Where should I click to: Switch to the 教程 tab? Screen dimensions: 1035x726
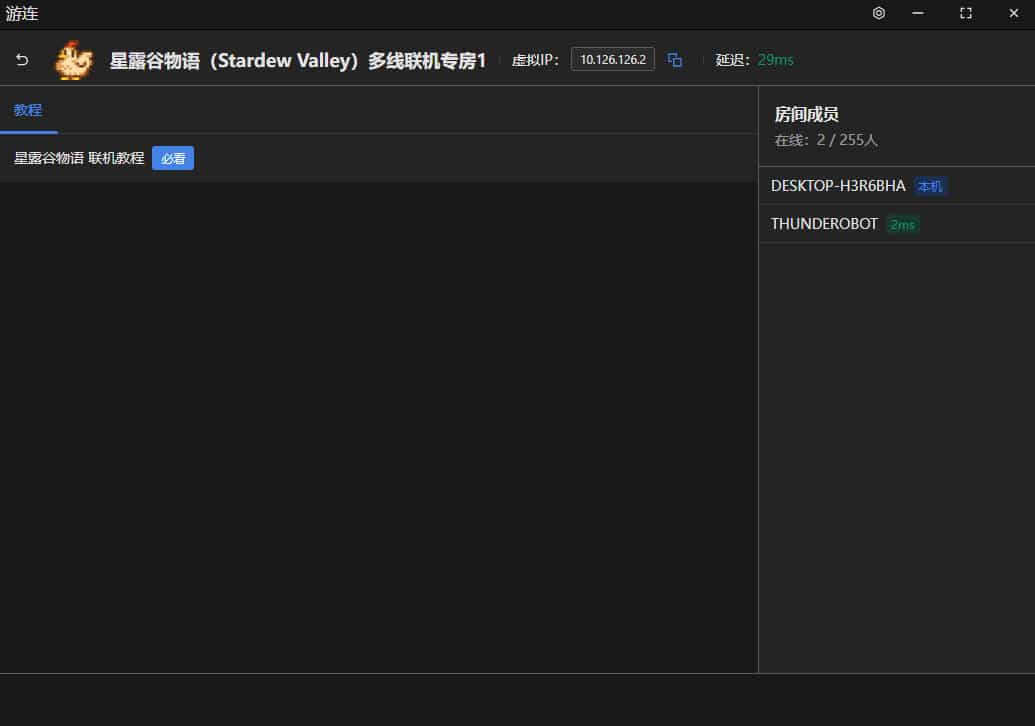(x=28, y=110)
